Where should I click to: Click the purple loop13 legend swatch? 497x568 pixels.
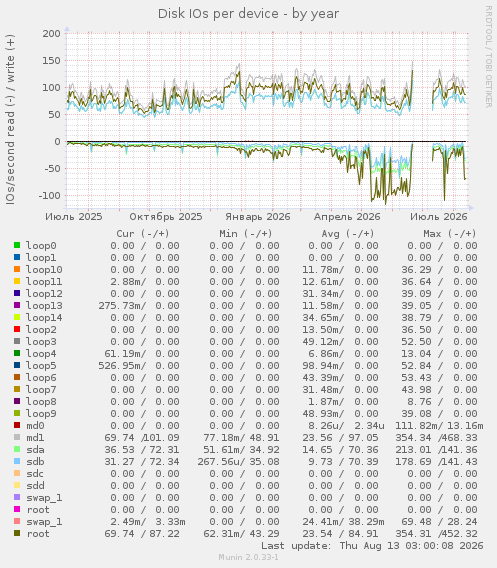click(17, 305)
